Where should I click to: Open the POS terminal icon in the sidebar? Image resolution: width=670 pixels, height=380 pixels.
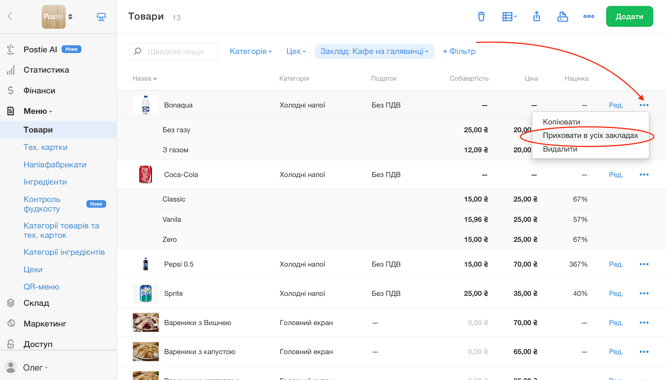click(x=101, y=17)
